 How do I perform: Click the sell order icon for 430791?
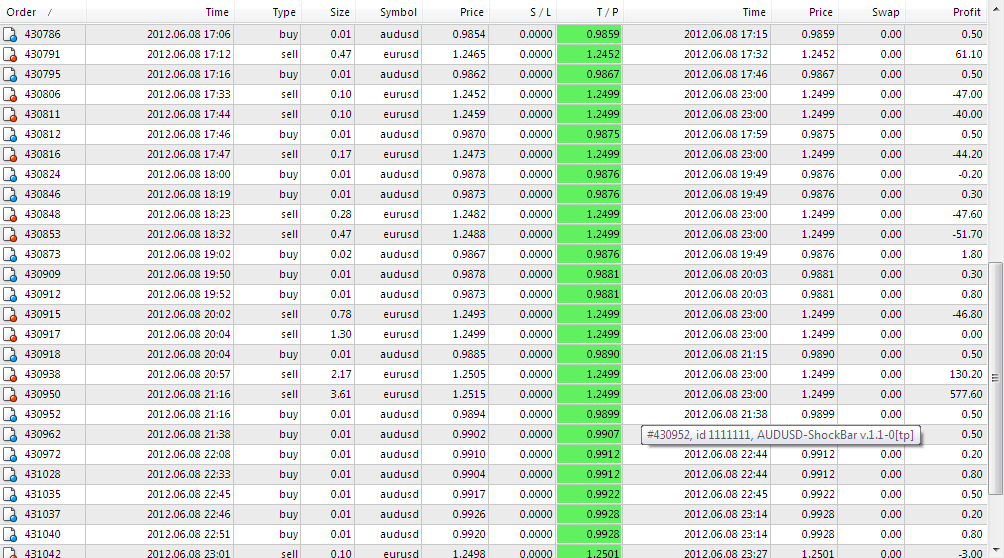[10, 54]
